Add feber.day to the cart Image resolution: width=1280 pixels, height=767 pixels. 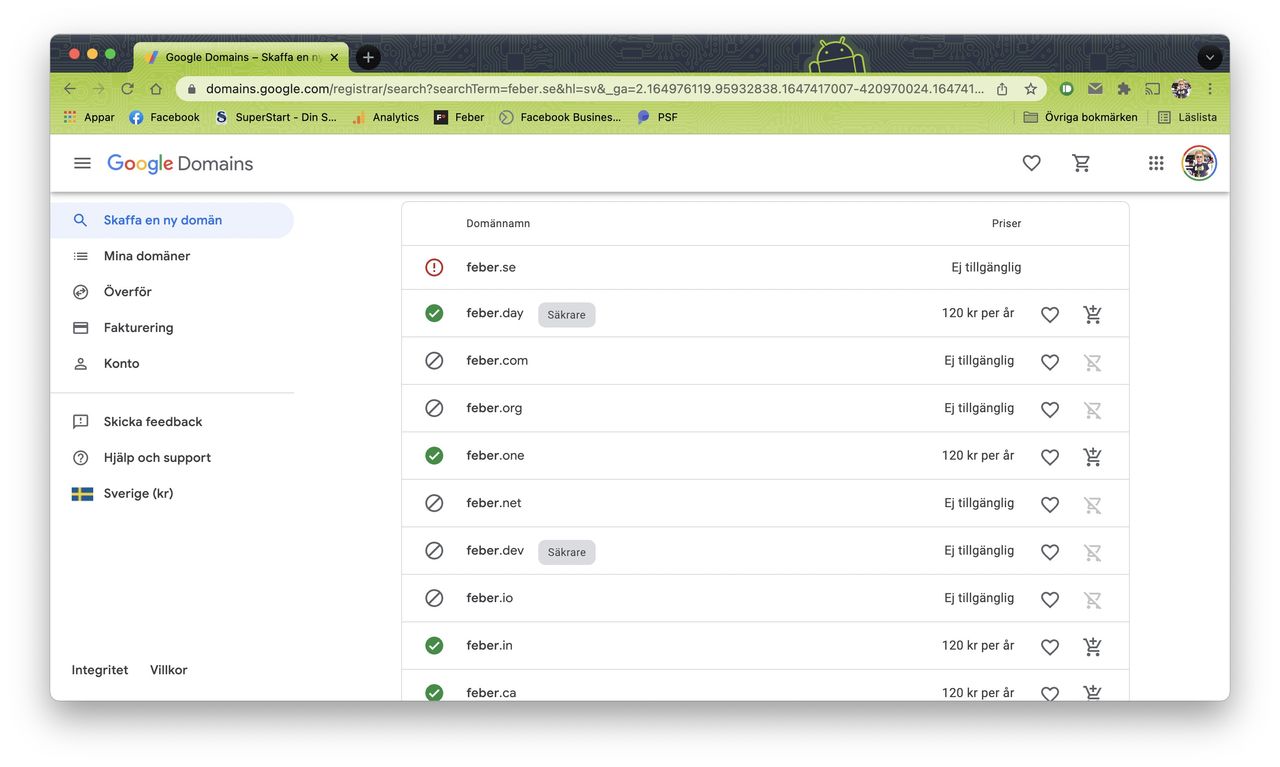pyautogui.click(x=1092, y=314)
